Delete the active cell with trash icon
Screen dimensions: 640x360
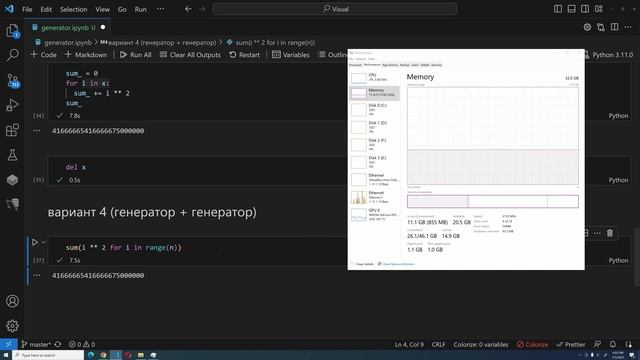(x=610, y=233)
